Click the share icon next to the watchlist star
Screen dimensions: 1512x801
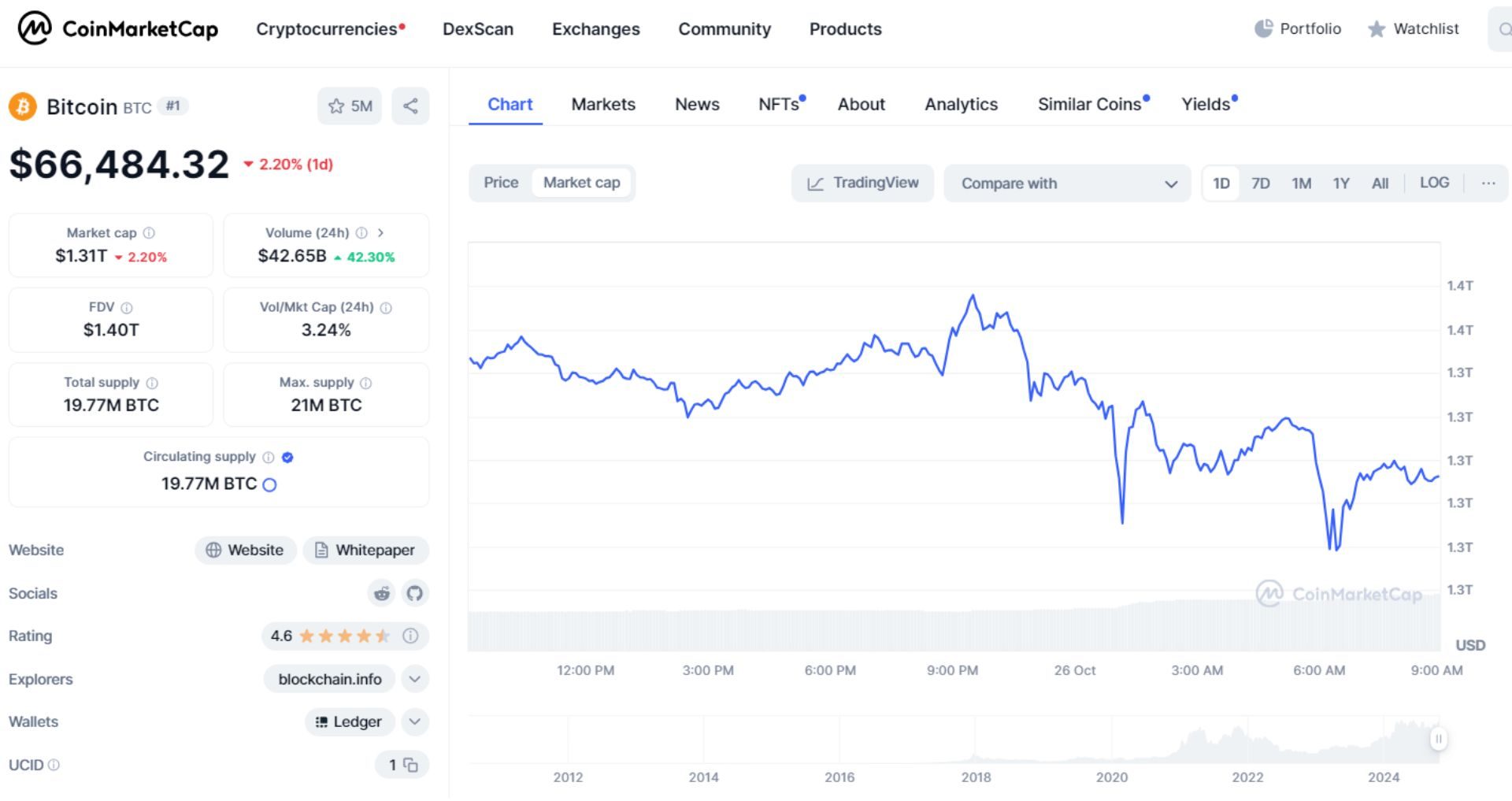(x=410, y=106)
